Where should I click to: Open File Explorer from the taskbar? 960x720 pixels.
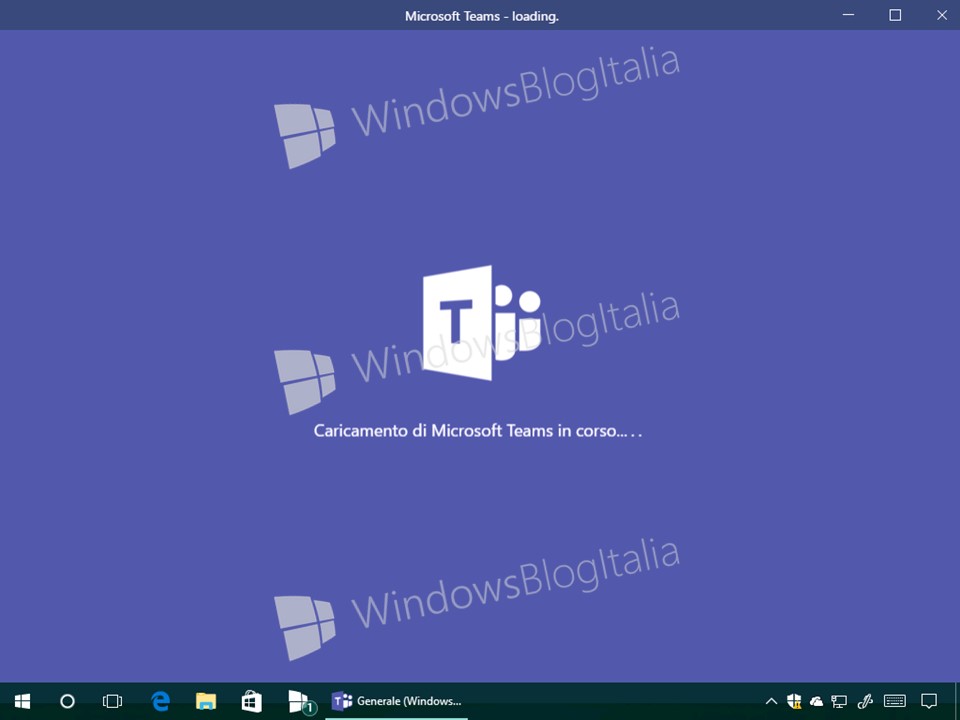click(x=206, y=701)
